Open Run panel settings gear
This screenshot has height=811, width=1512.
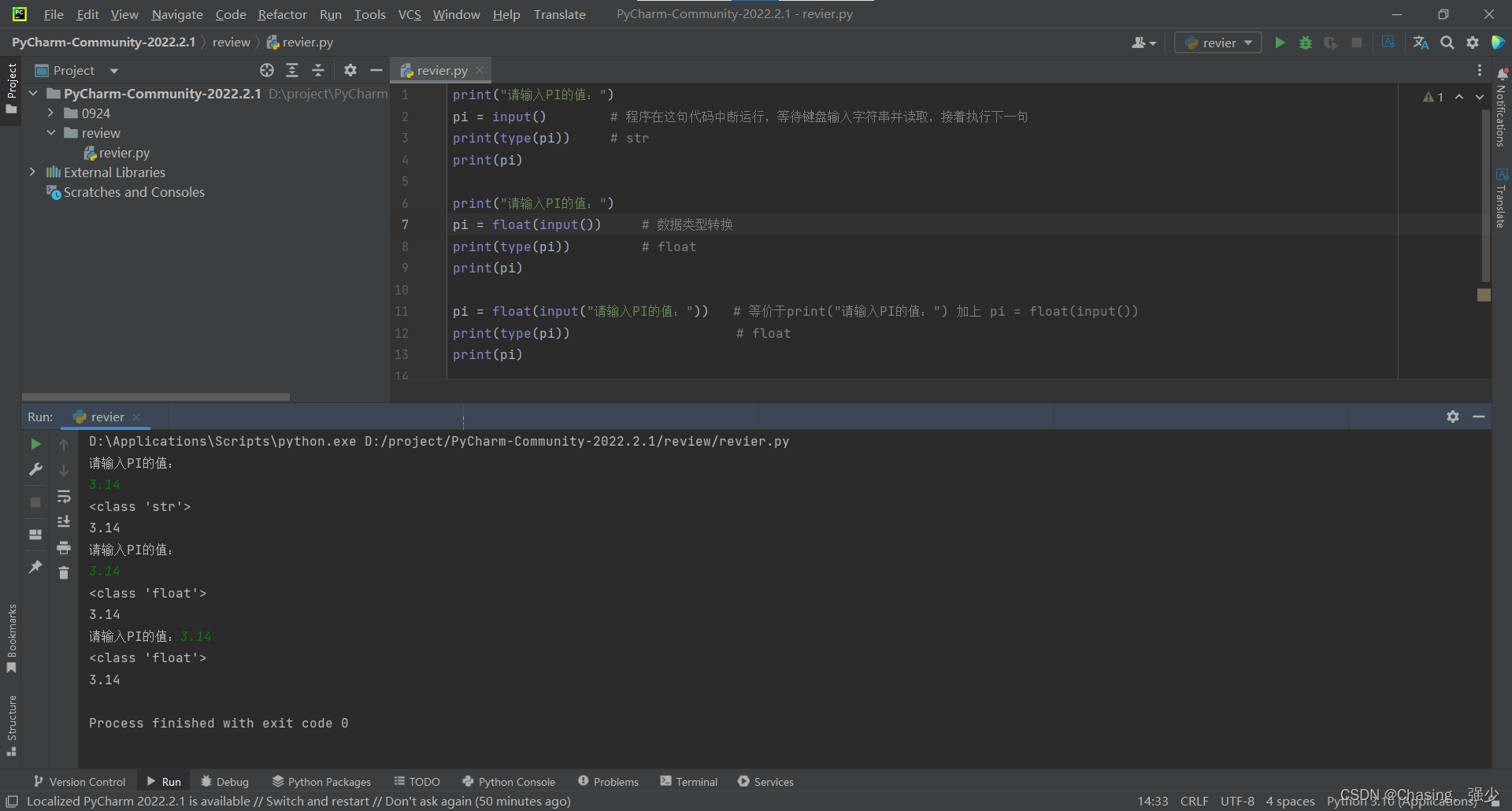click(x=1453, y=417)
